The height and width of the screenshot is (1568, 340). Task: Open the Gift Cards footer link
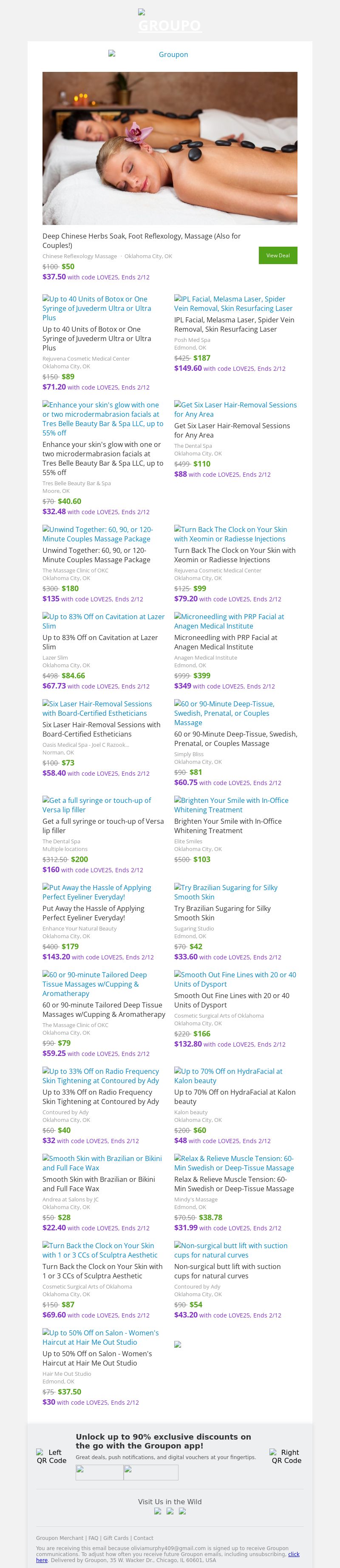pyautogui.click(x=117, y=1537)
